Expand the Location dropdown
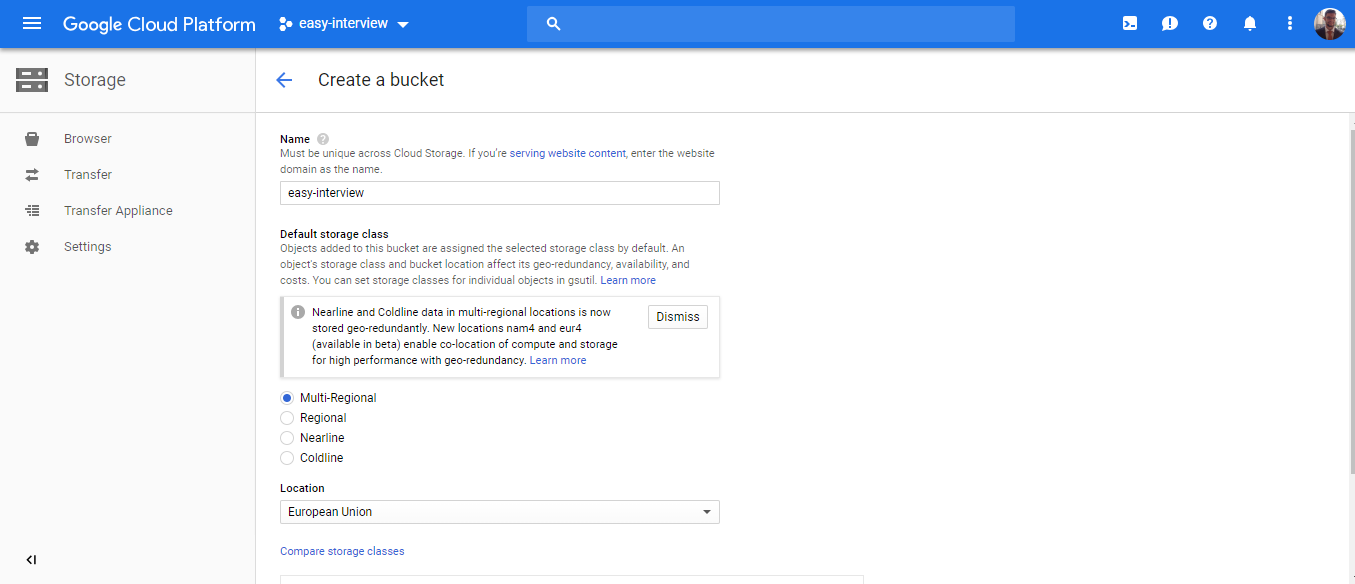This screenshot has width=1355, height=584. (x=499, y=512)
